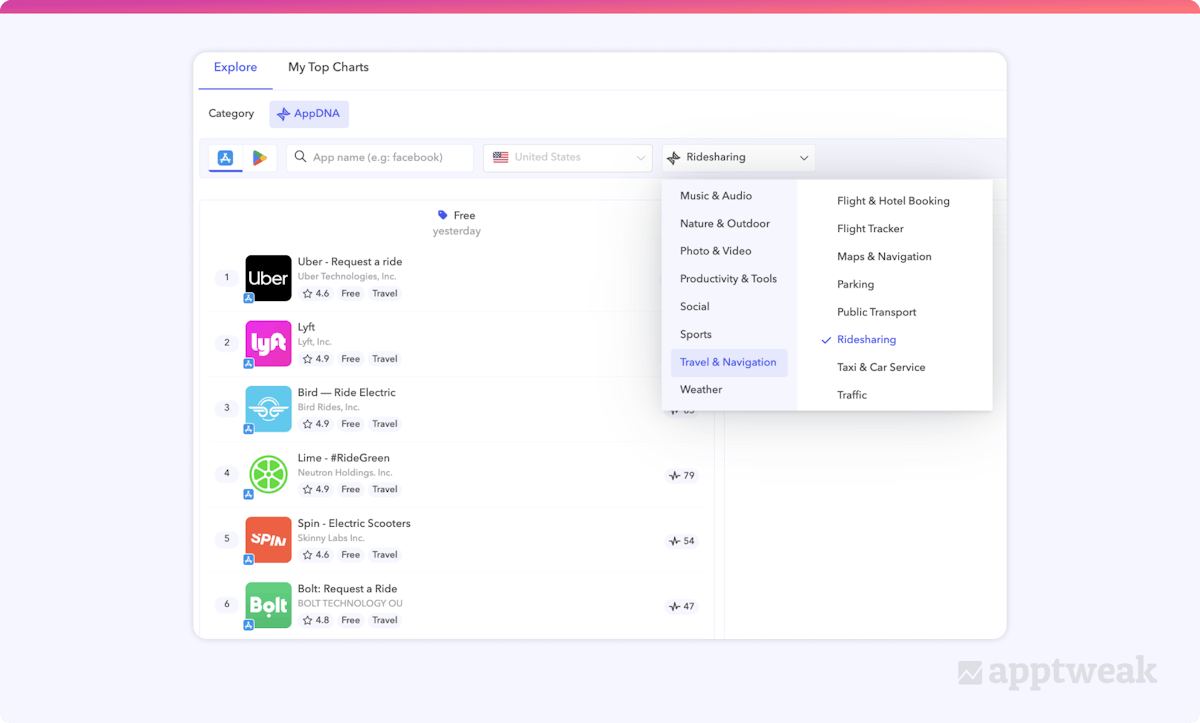Image resolution: width=1200 pixels, height=723 pixels.
Task: Click the star rating of Uber
Action: 316,294
